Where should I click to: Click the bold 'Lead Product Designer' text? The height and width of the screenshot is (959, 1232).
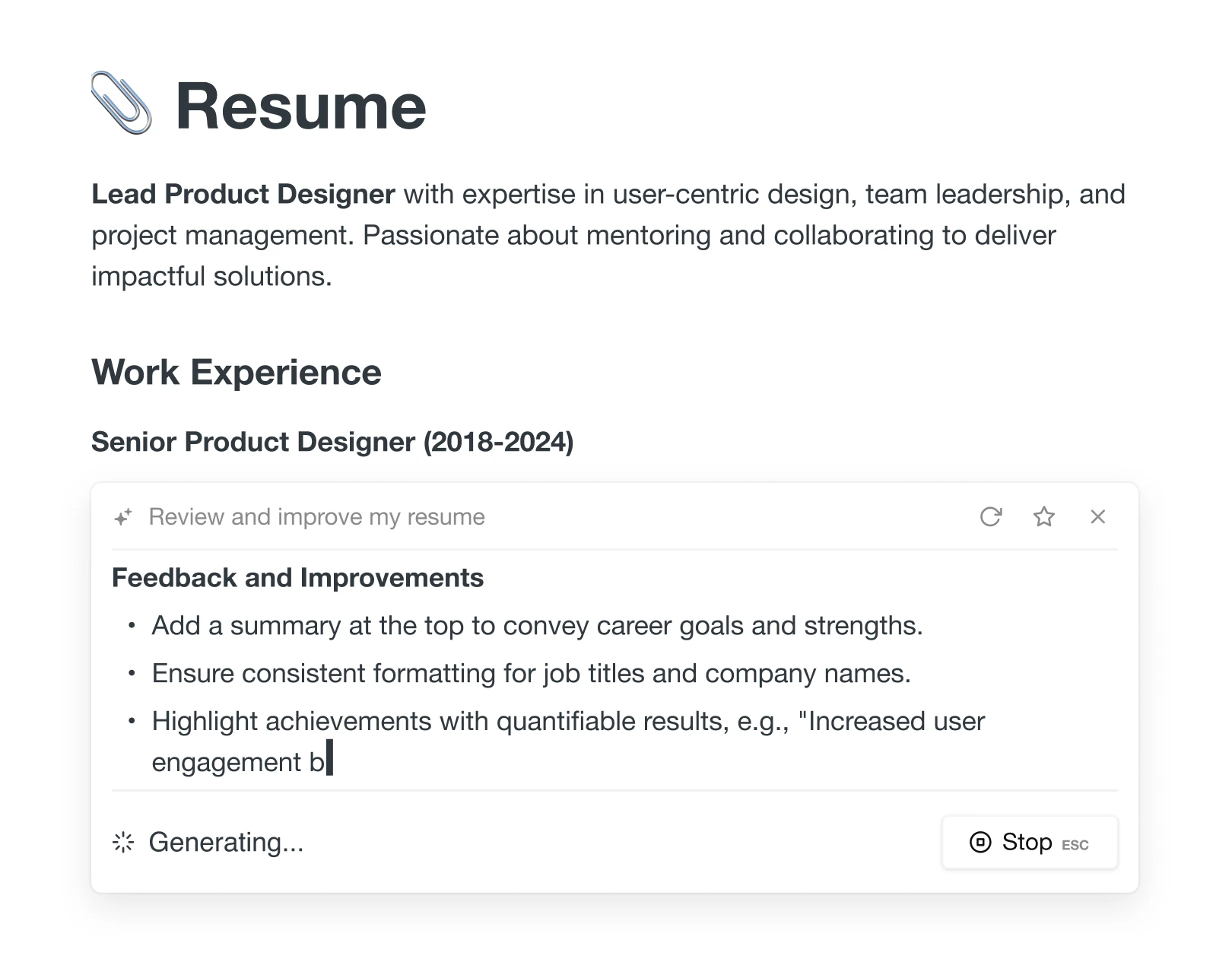[243, 195]
